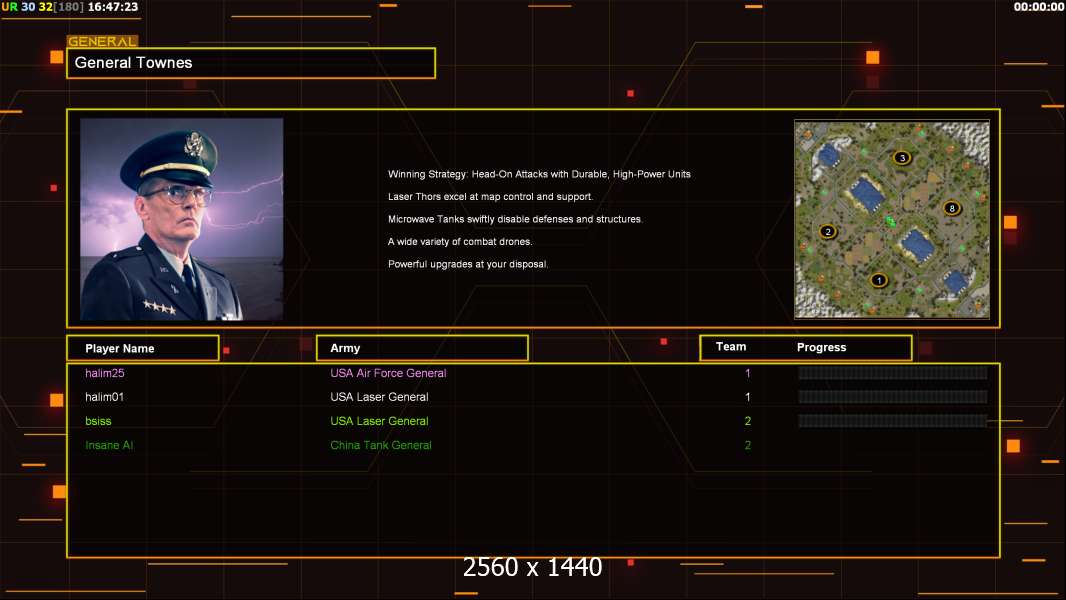Image resolution: width=1066 pixels, height=600 pixels.
Task: Select the Insane AI player entry
Action: click(x=109, y=445)
